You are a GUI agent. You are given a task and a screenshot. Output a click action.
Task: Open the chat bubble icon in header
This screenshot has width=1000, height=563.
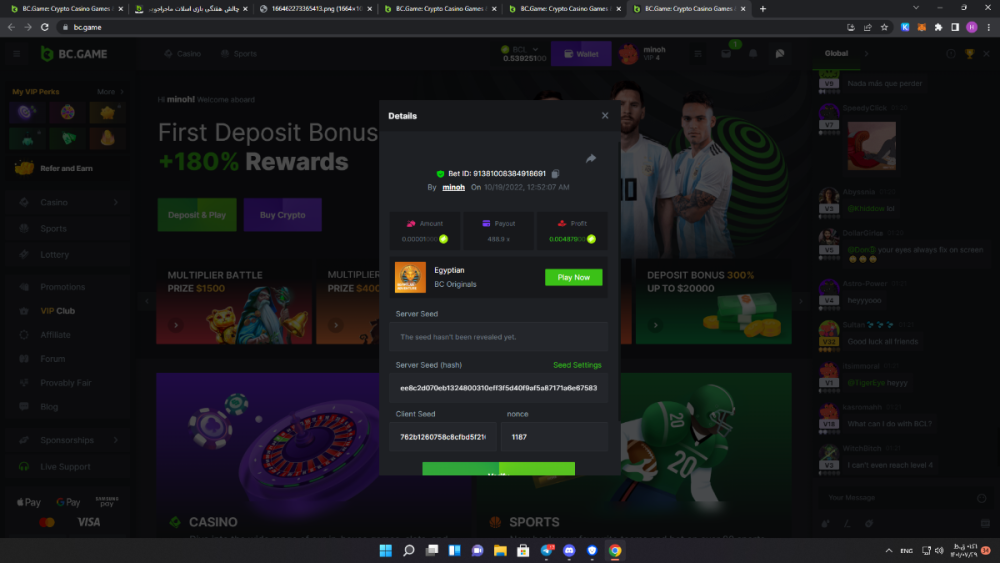coord(779,54)
